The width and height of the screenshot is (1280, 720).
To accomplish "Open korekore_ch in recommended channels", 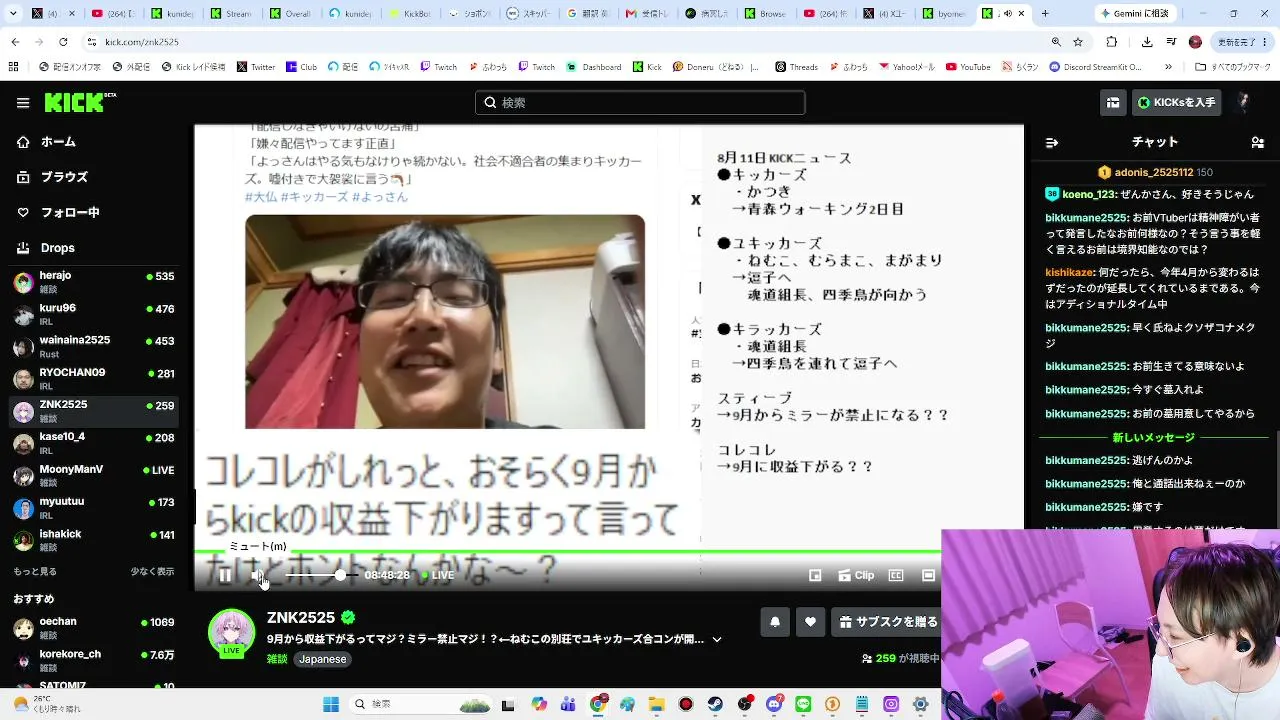I will coord(96,660).
